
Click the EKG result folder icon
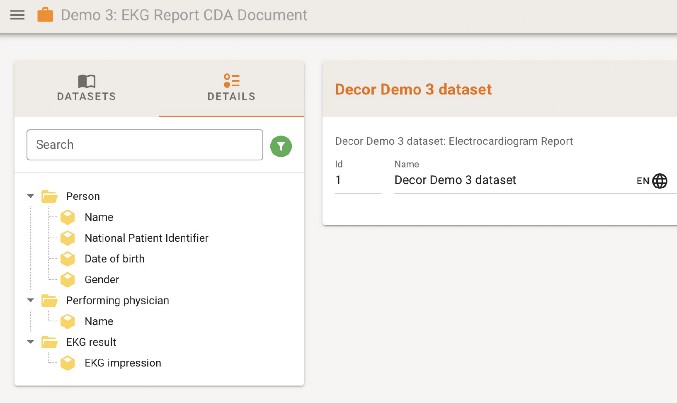[49, 342]
